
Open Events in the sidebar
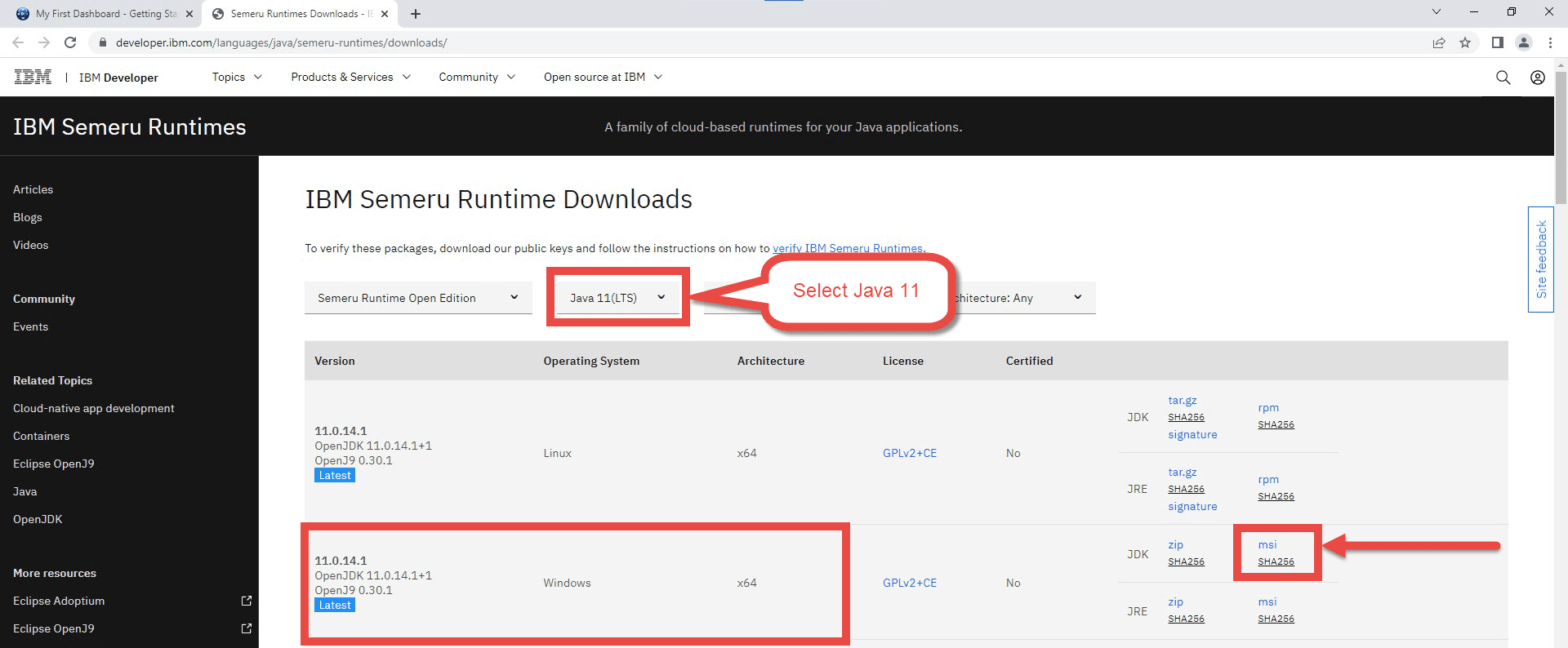click(30, 326)
